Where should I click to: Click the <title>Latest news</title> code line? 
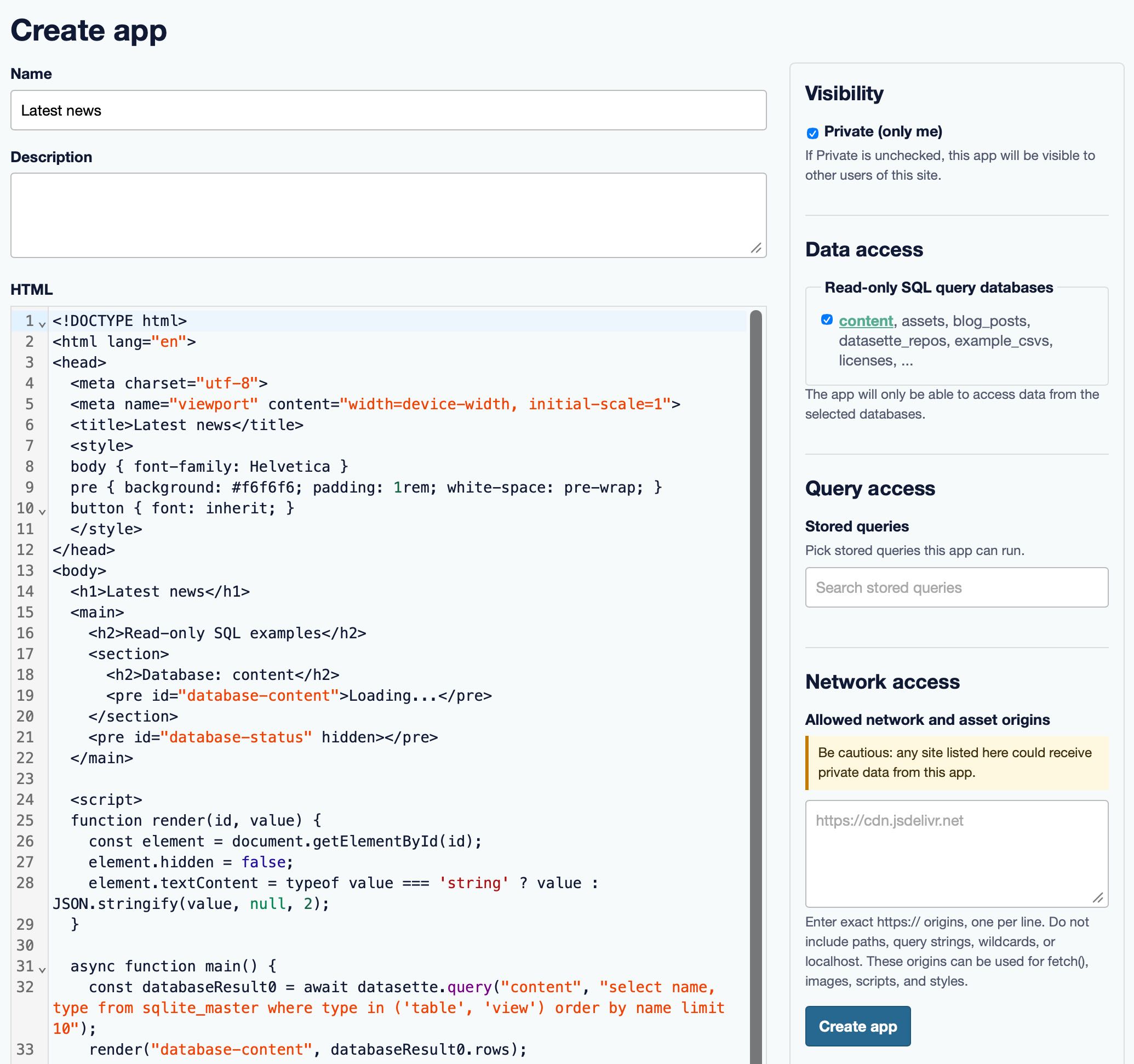point(186,425)
